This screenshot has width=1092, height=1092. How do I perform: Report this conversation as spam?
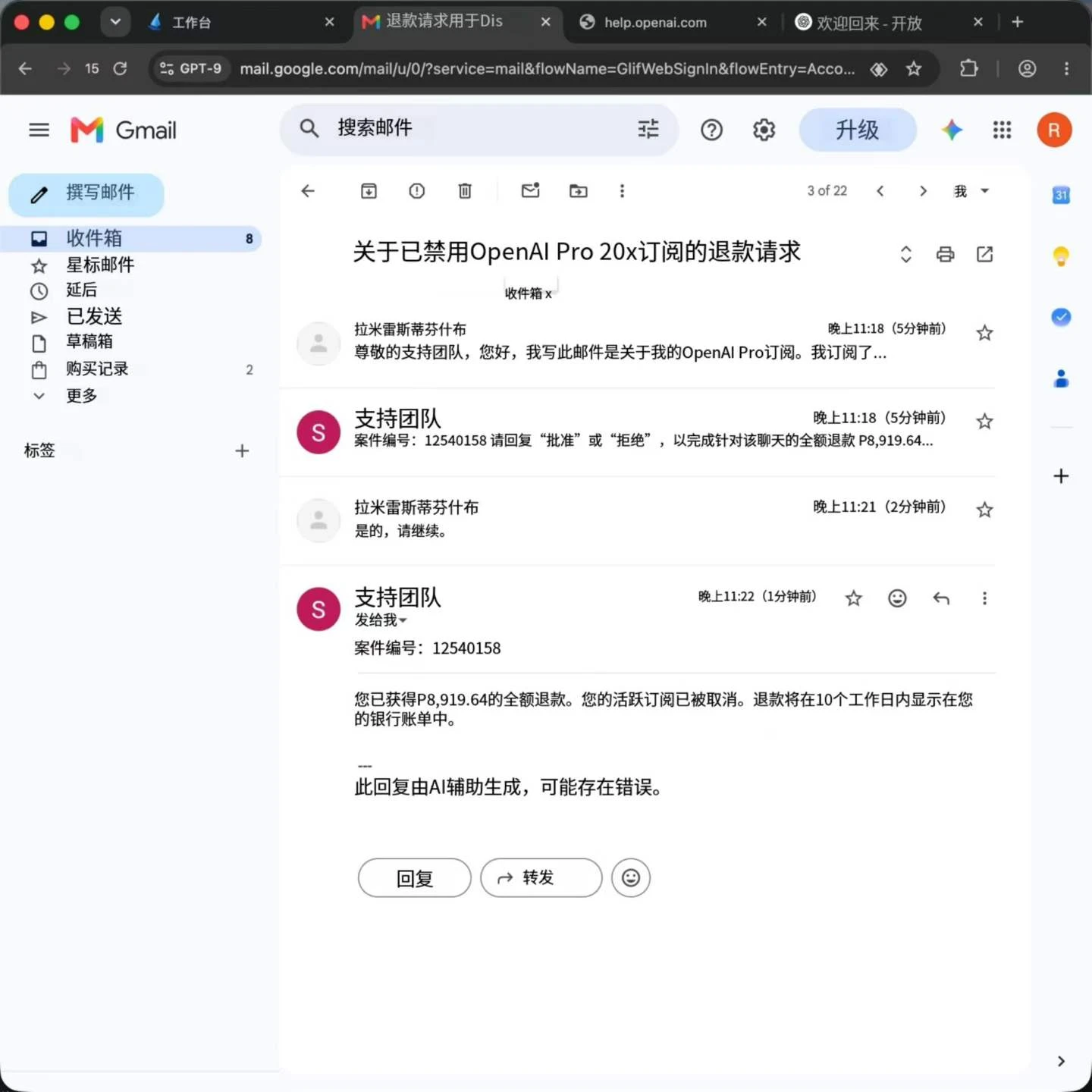coord(416,191)
